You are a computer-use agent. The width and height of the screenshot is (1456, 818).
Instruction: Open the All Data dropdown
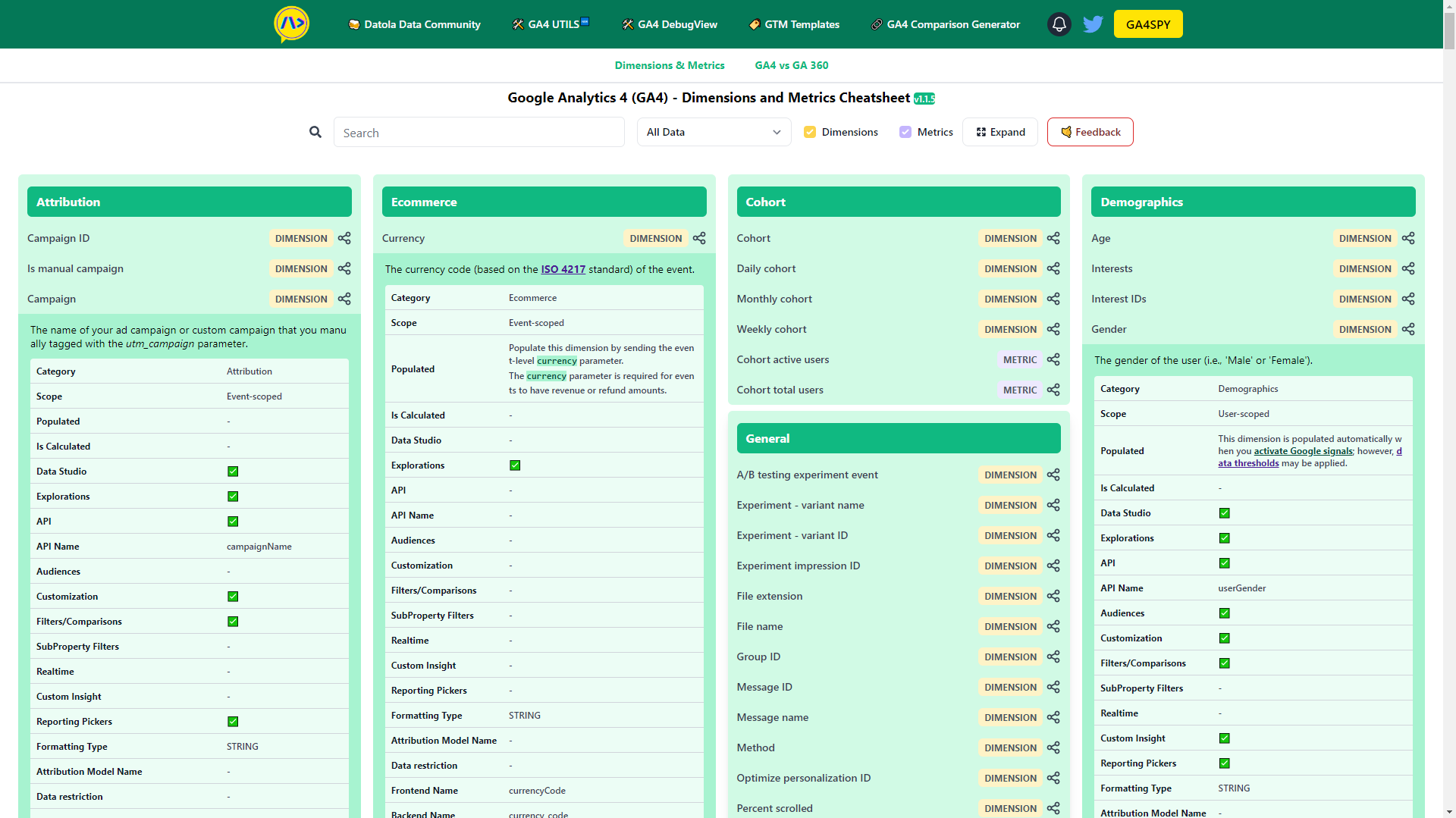pyautogui.click(x=714, y=132)
